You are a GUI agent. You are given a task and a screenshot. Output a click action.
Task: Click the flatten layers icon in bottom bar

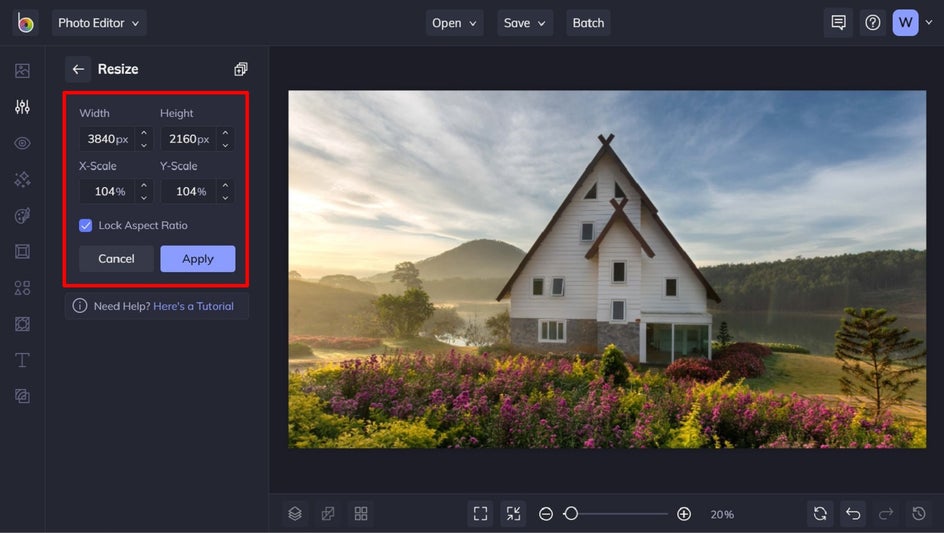328,513
